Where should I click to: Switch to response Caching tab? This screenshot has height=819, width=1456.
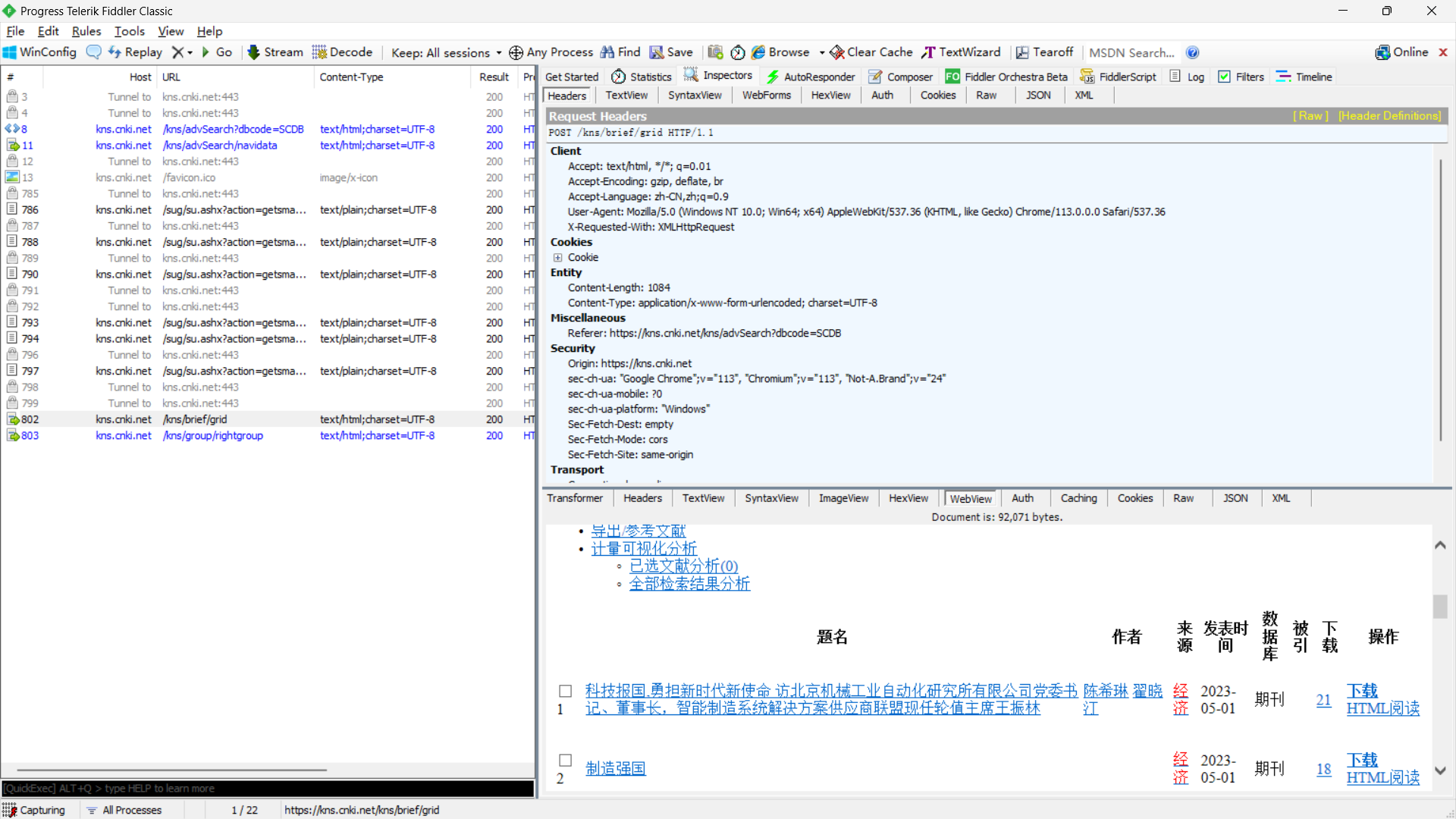[x=1078, y=498]
